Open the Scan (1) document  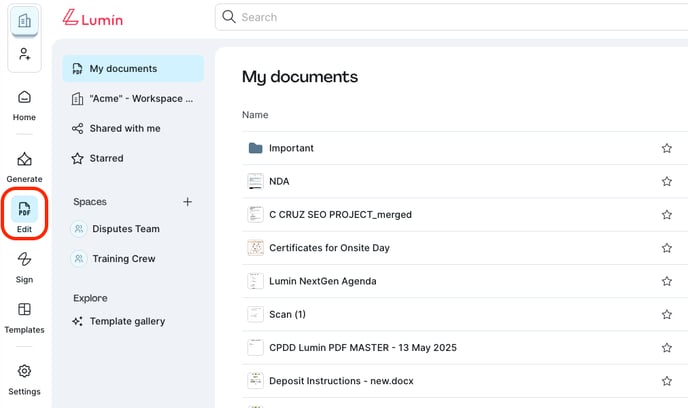click(287, 315)
